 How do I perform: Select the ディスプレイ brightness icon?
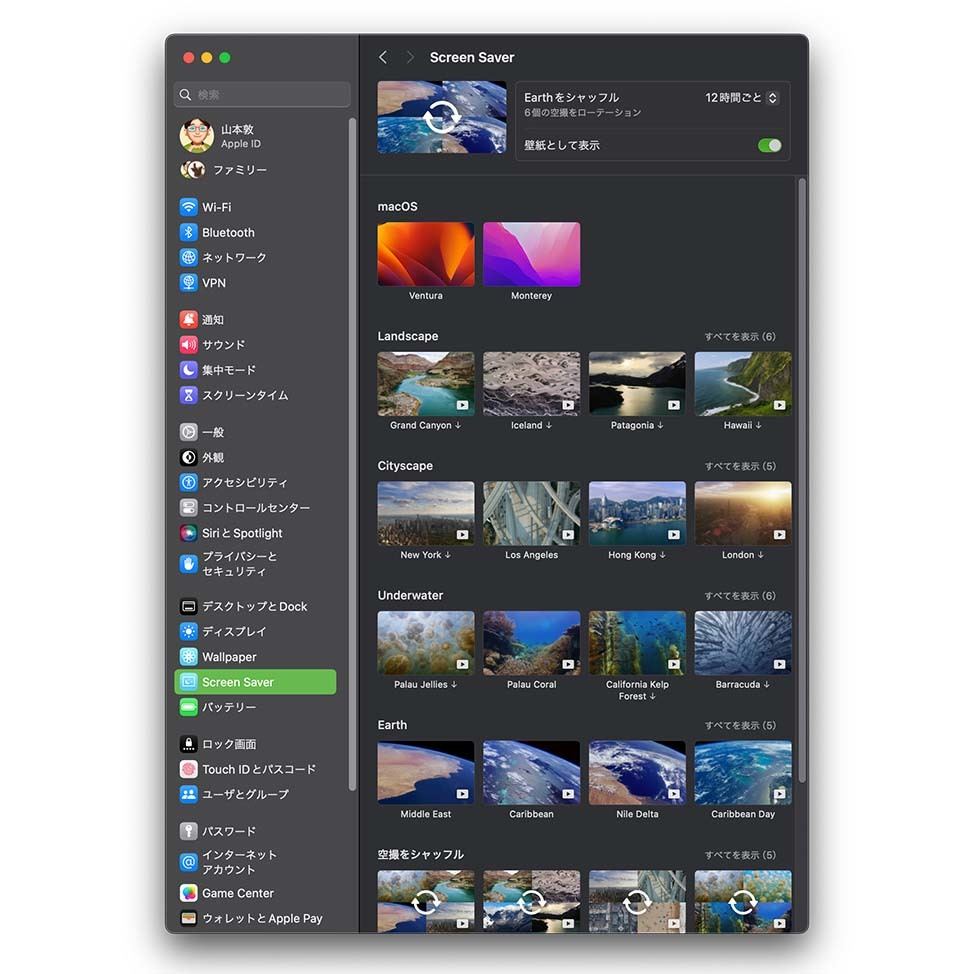[188, 632]
